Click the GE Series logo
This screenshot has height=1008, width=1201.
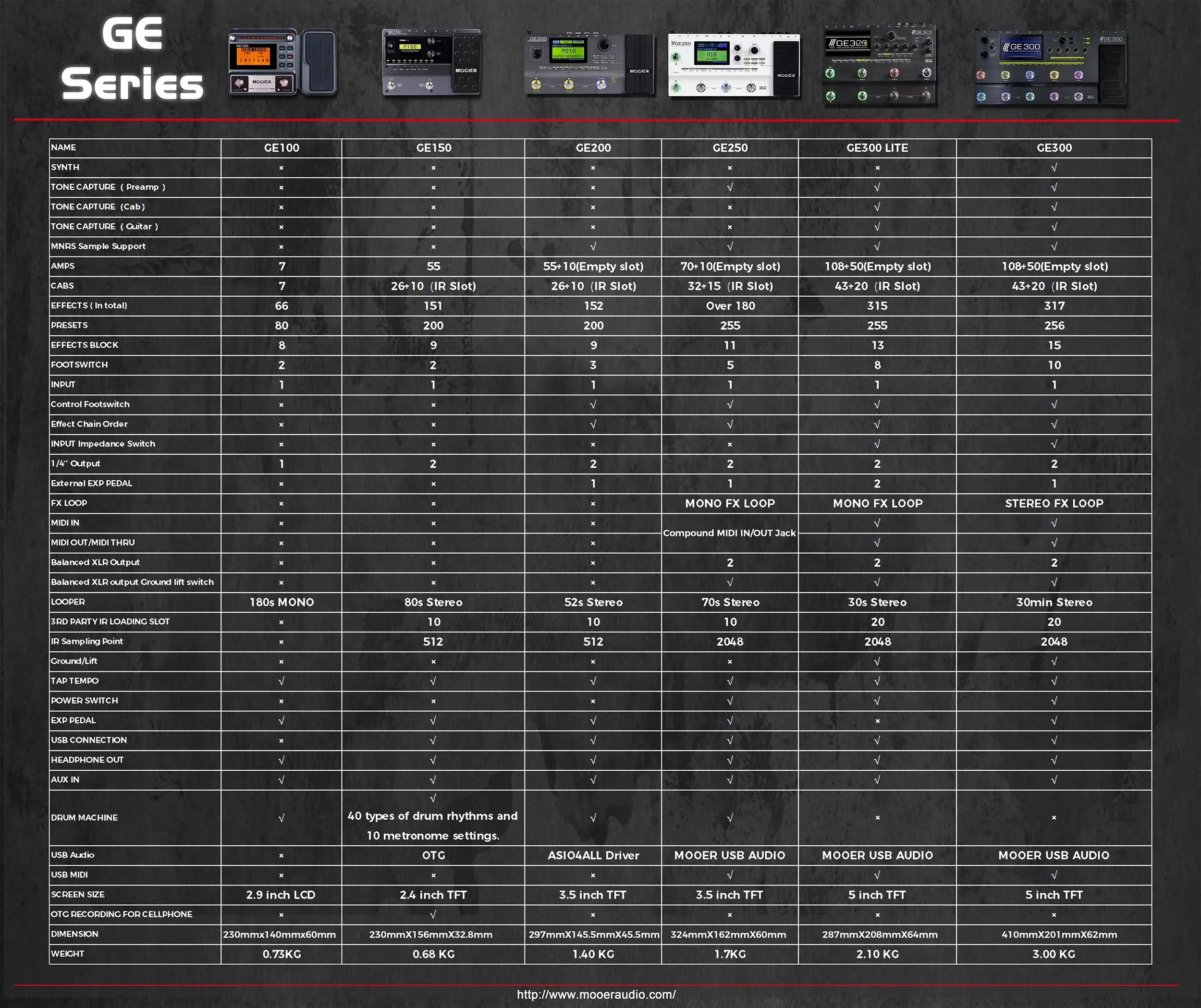click(132, 60)
